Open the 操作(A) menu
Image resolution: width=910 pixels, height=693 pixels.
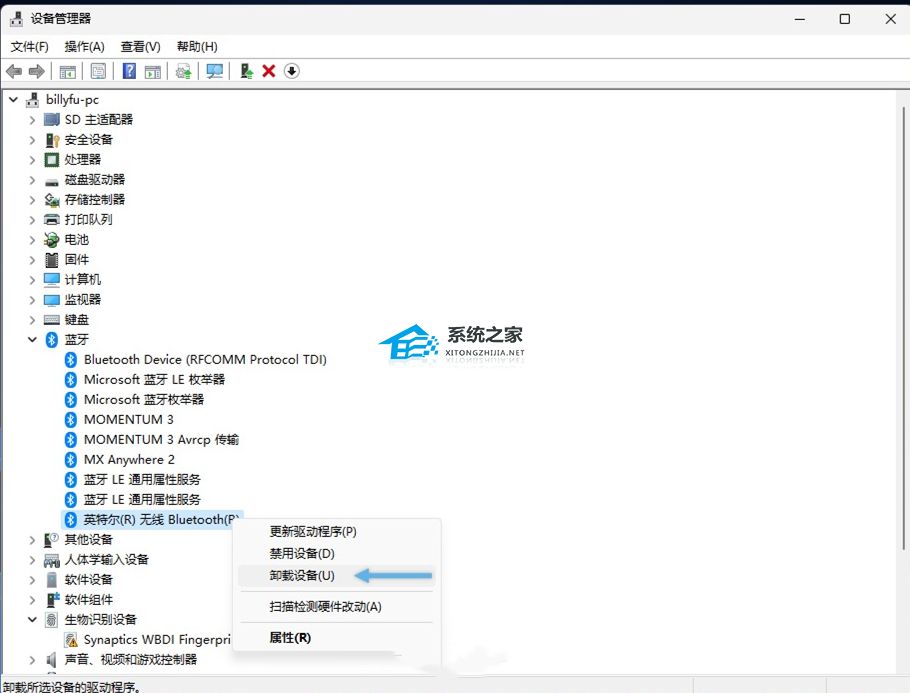tap(84, 46)
